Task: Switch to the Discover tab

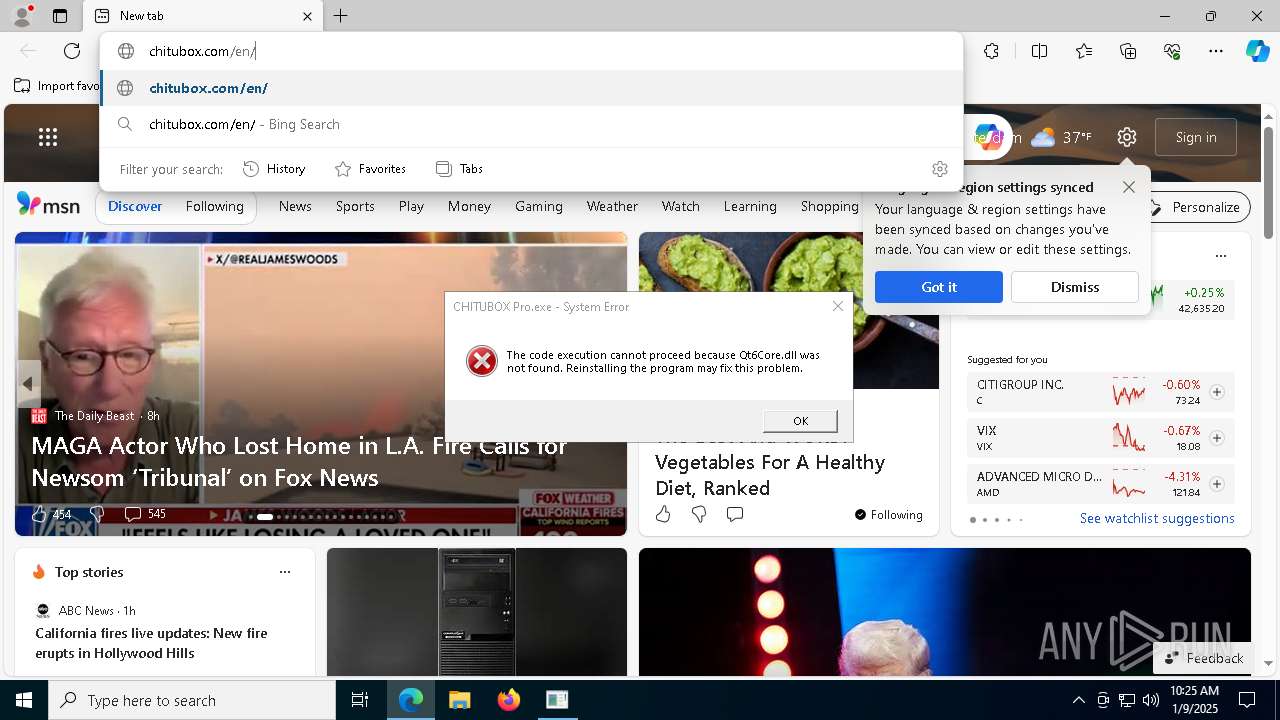Action: 135,206
